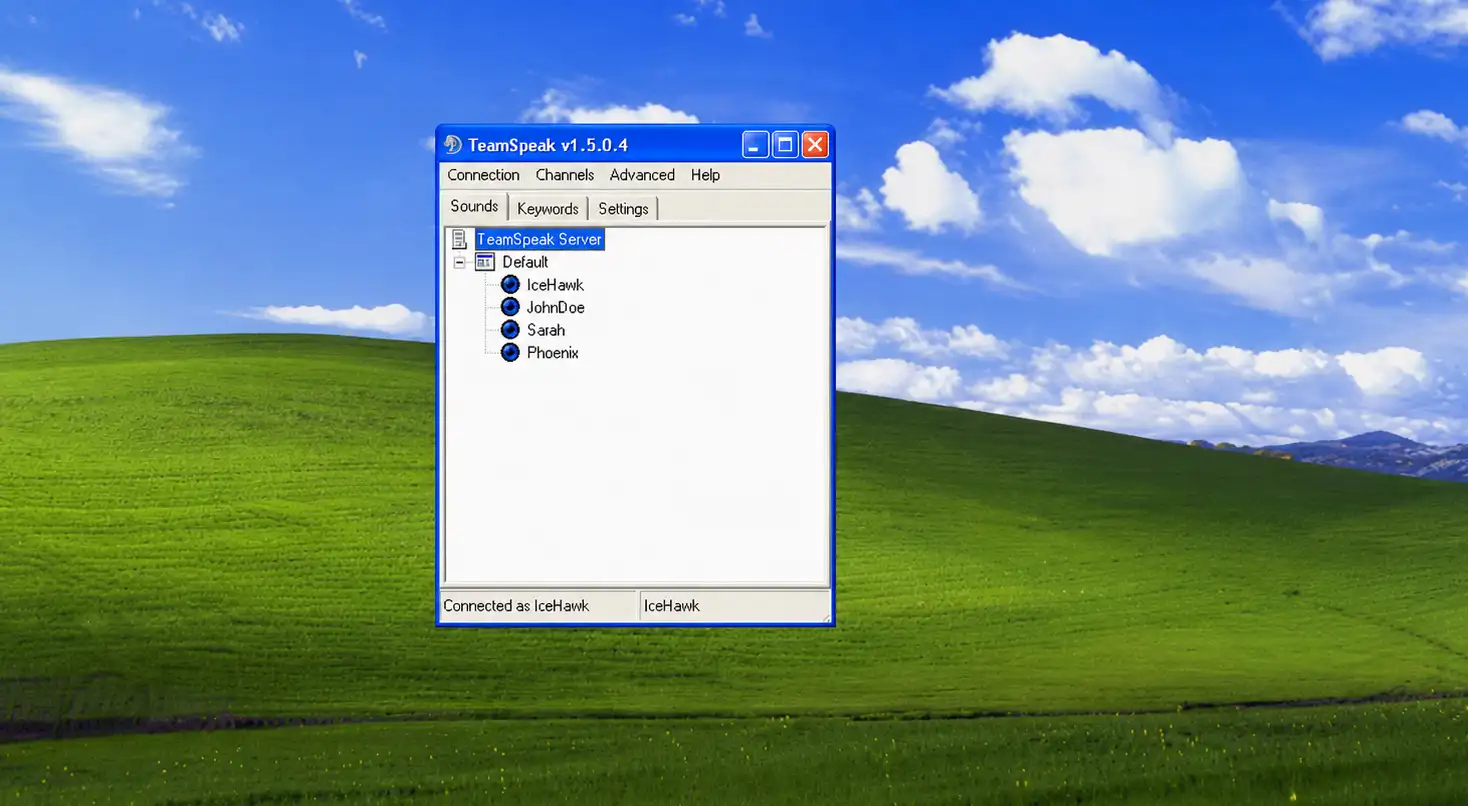Collapse the Default channel tree node
This screenshot has width=1468, height=806.
pos(460,262)
